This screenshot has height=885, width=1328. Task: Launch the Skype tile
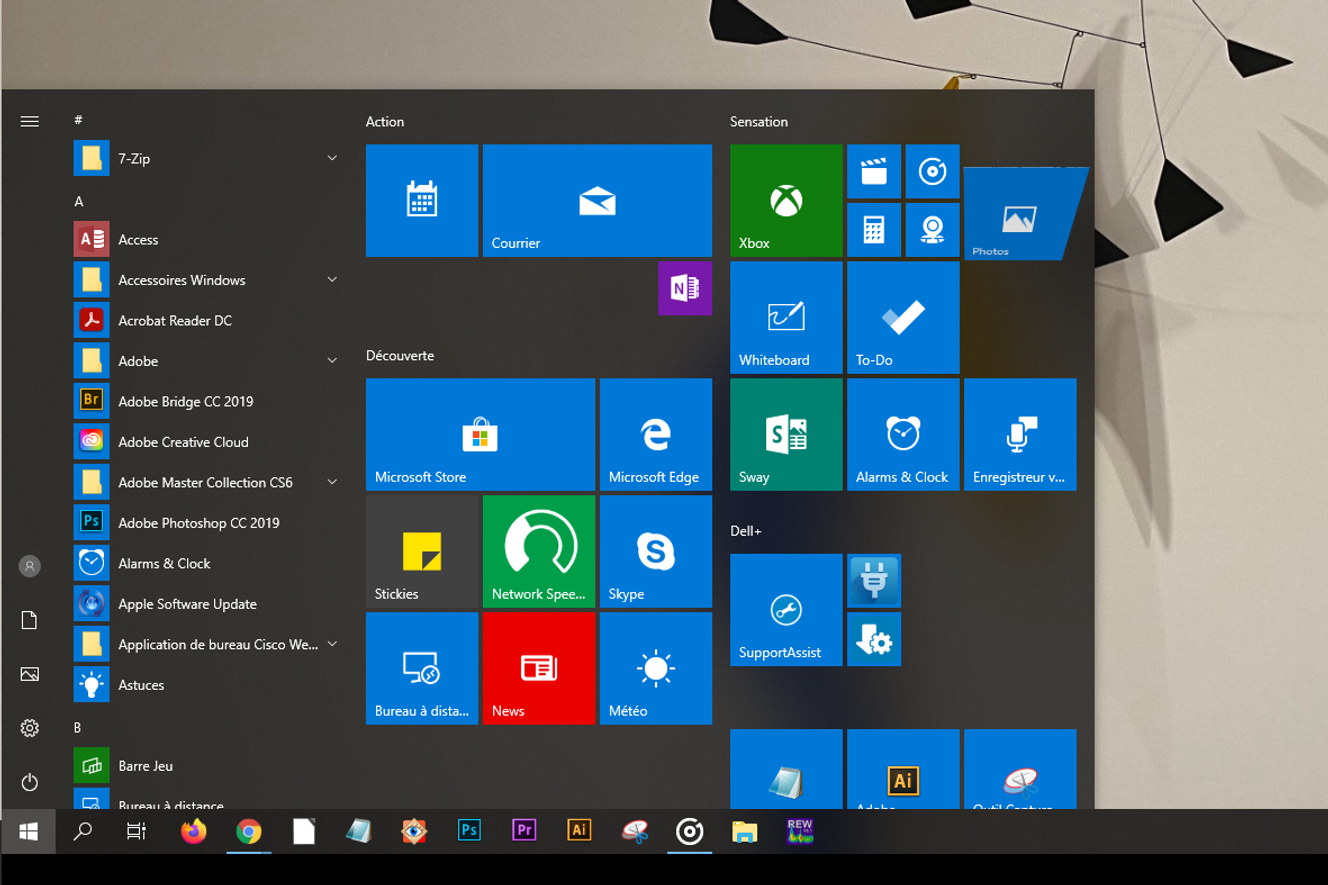click(656, 551)
